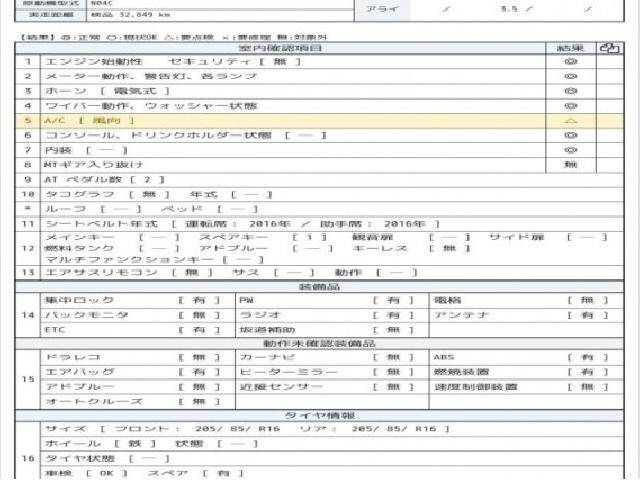
Task: Click the front tire size 205/85/R16 value
Action: coord(237,429)
